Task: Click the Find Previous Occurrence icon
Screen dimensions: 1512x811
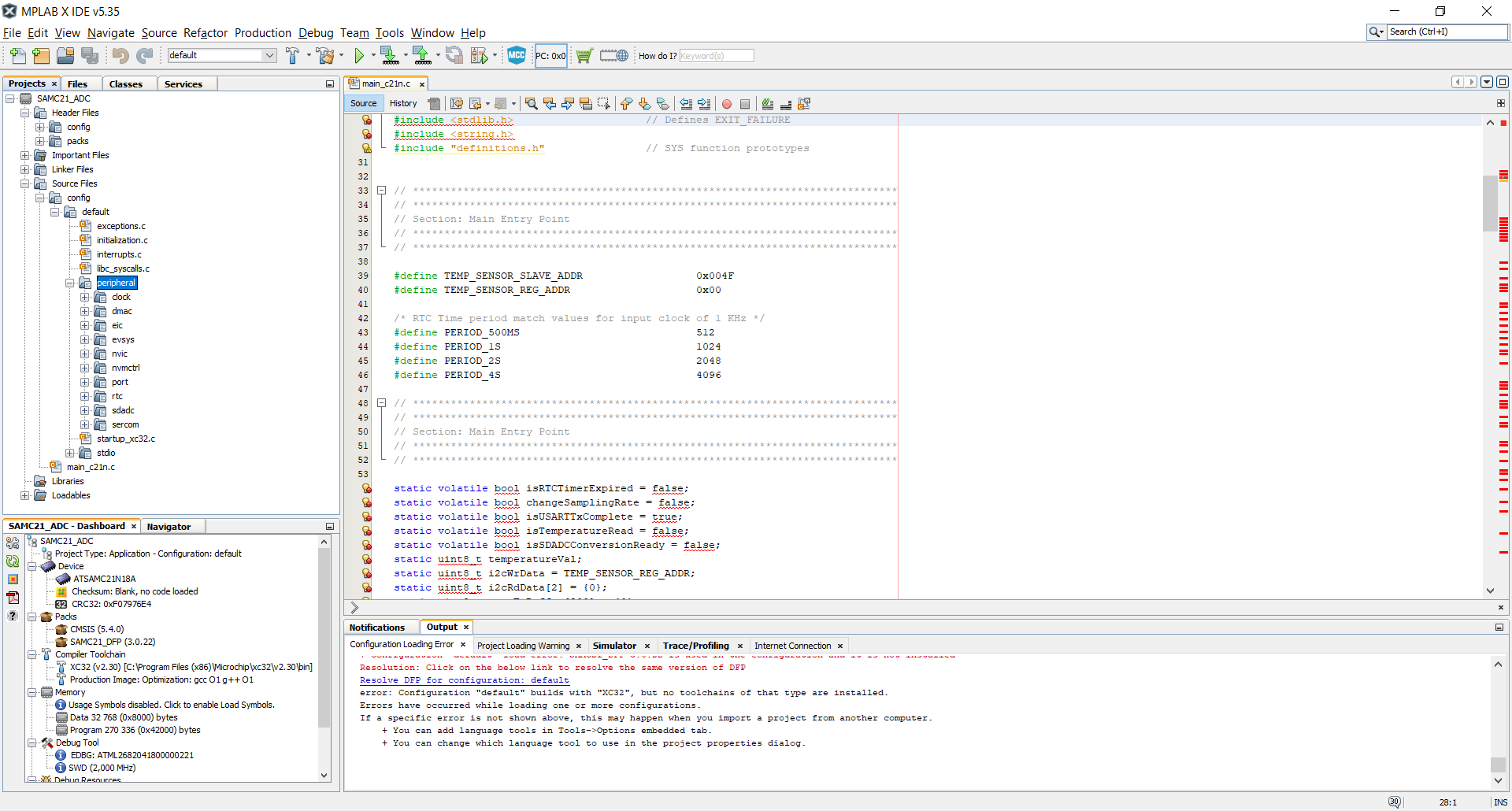Action: pyautogui.click(x=550, y=103)
